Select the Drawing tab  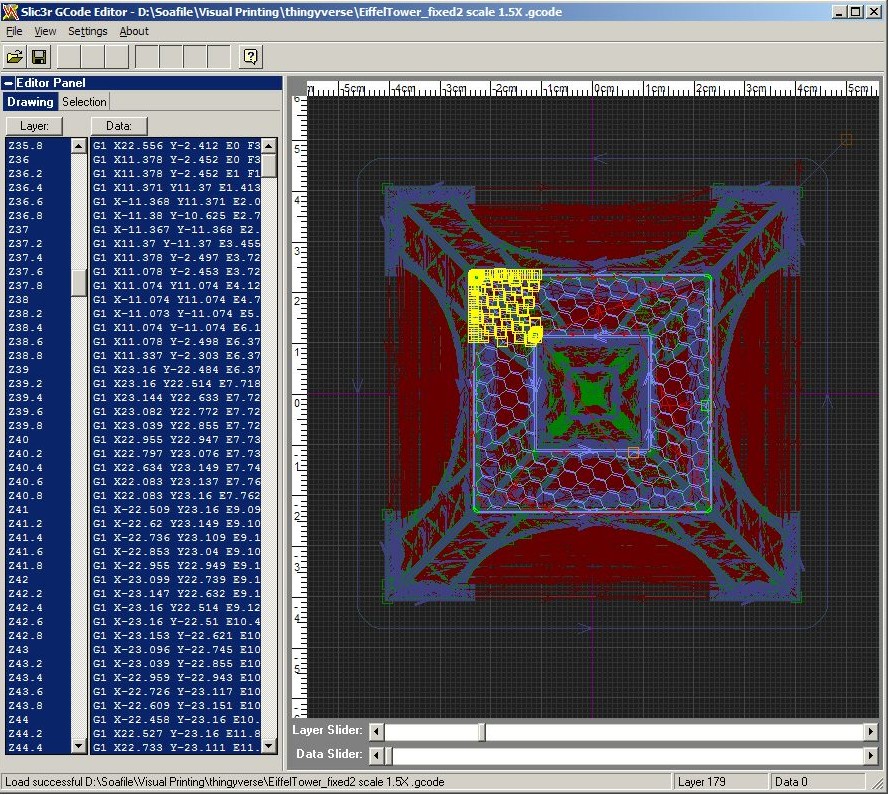pos(30,102)
